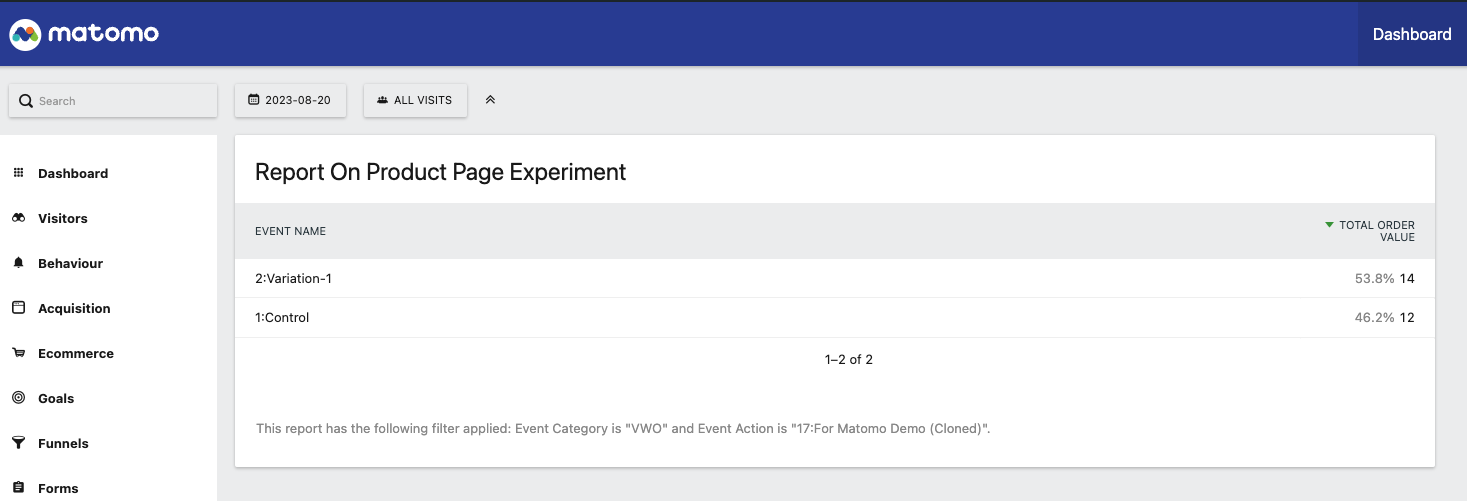
Task: Open Dashboard in the top navigation bar
Action: pyautogui.click(x=1411, y=34)
